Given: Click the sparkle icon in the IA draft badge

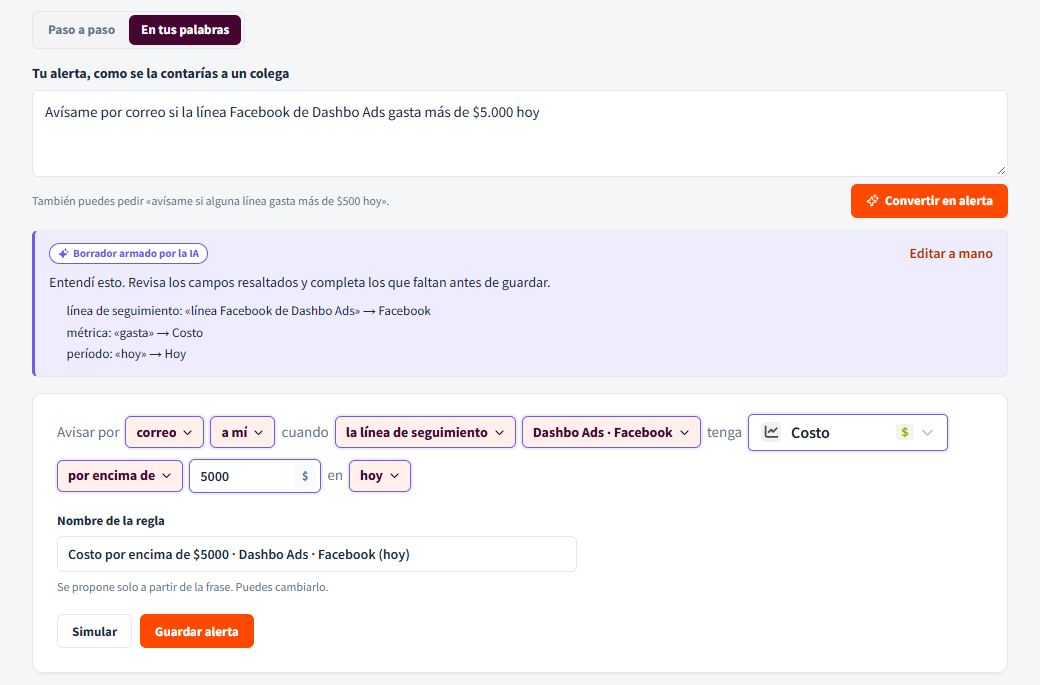Looking at the screenshot, I should click(64, 253).
